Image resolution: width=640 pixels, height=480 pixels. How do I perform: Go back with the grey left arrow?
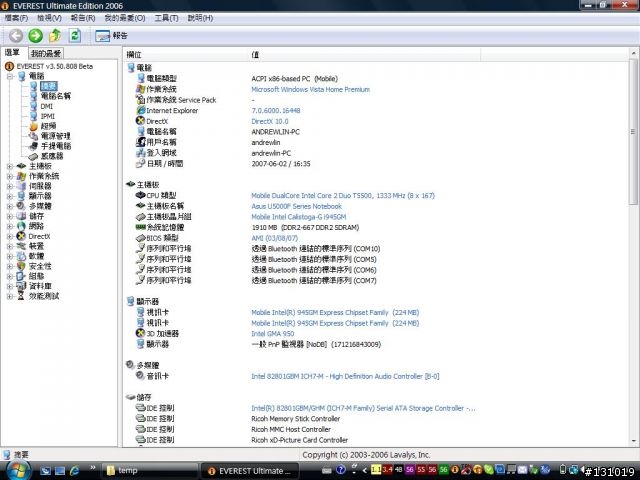pos(16,36)
